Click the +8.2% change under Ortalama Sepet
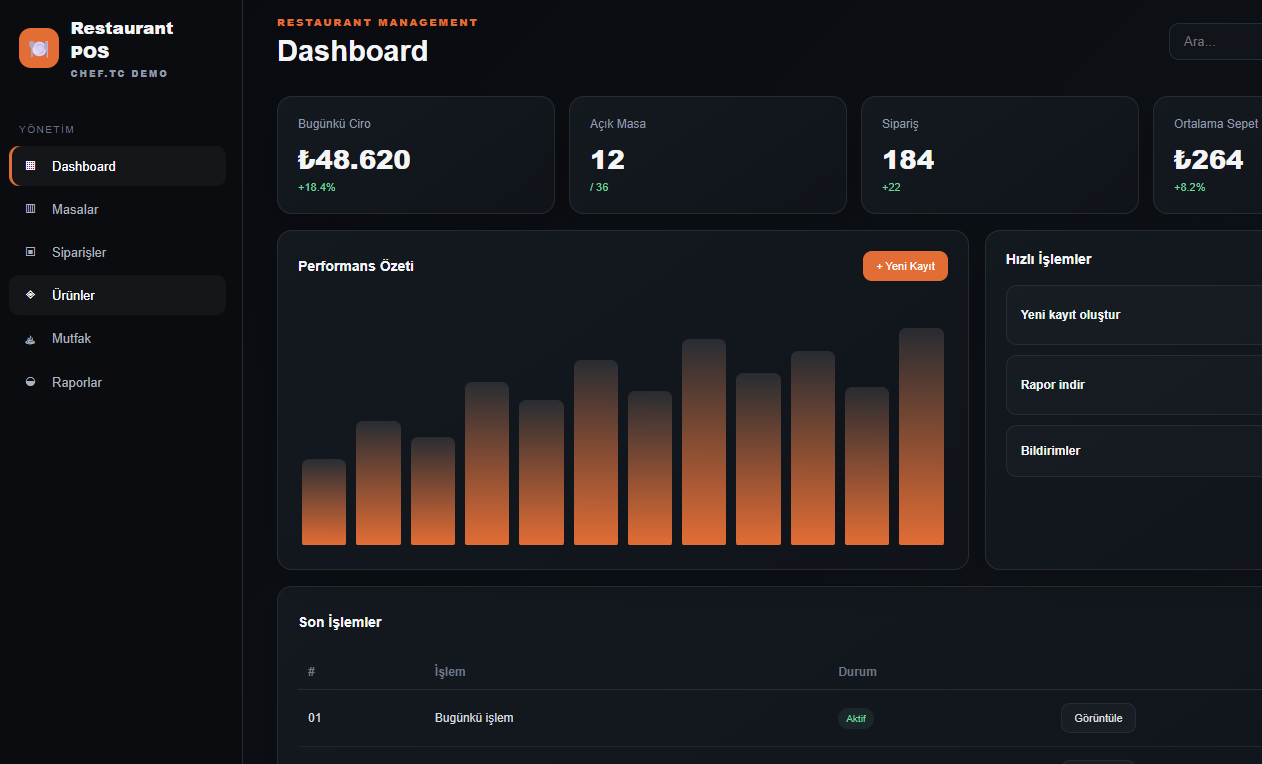The height and width of the screenshot is (764, 1262). [1190, 187]
